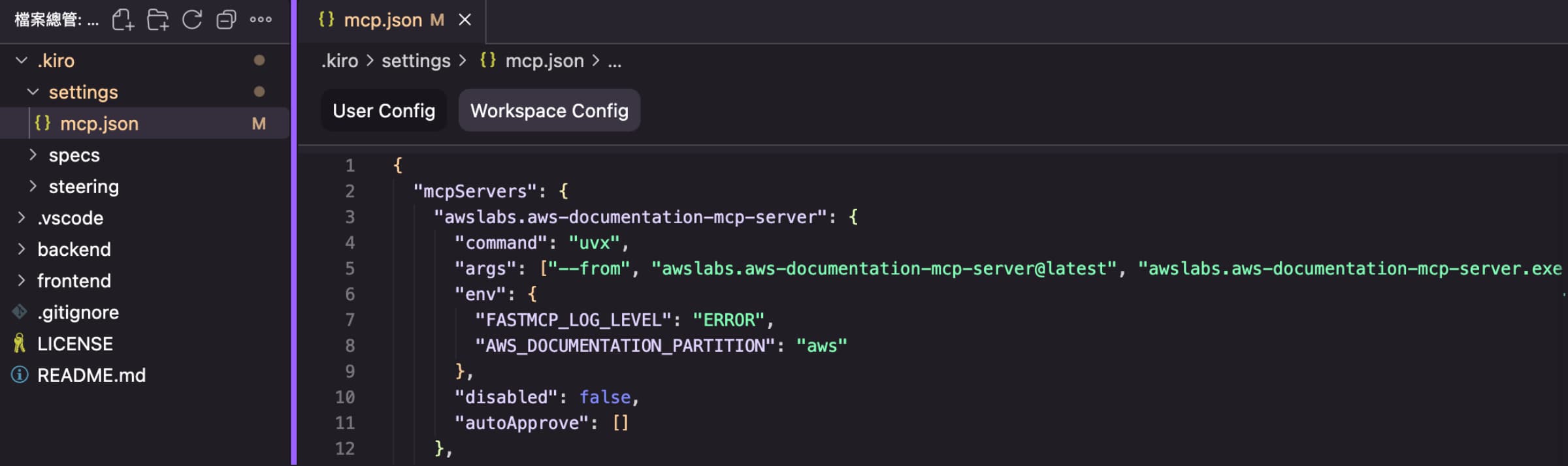This screenshot has height=466, width=1568.
Task: Expand the frontend folder
Action: tap(22, 280)
